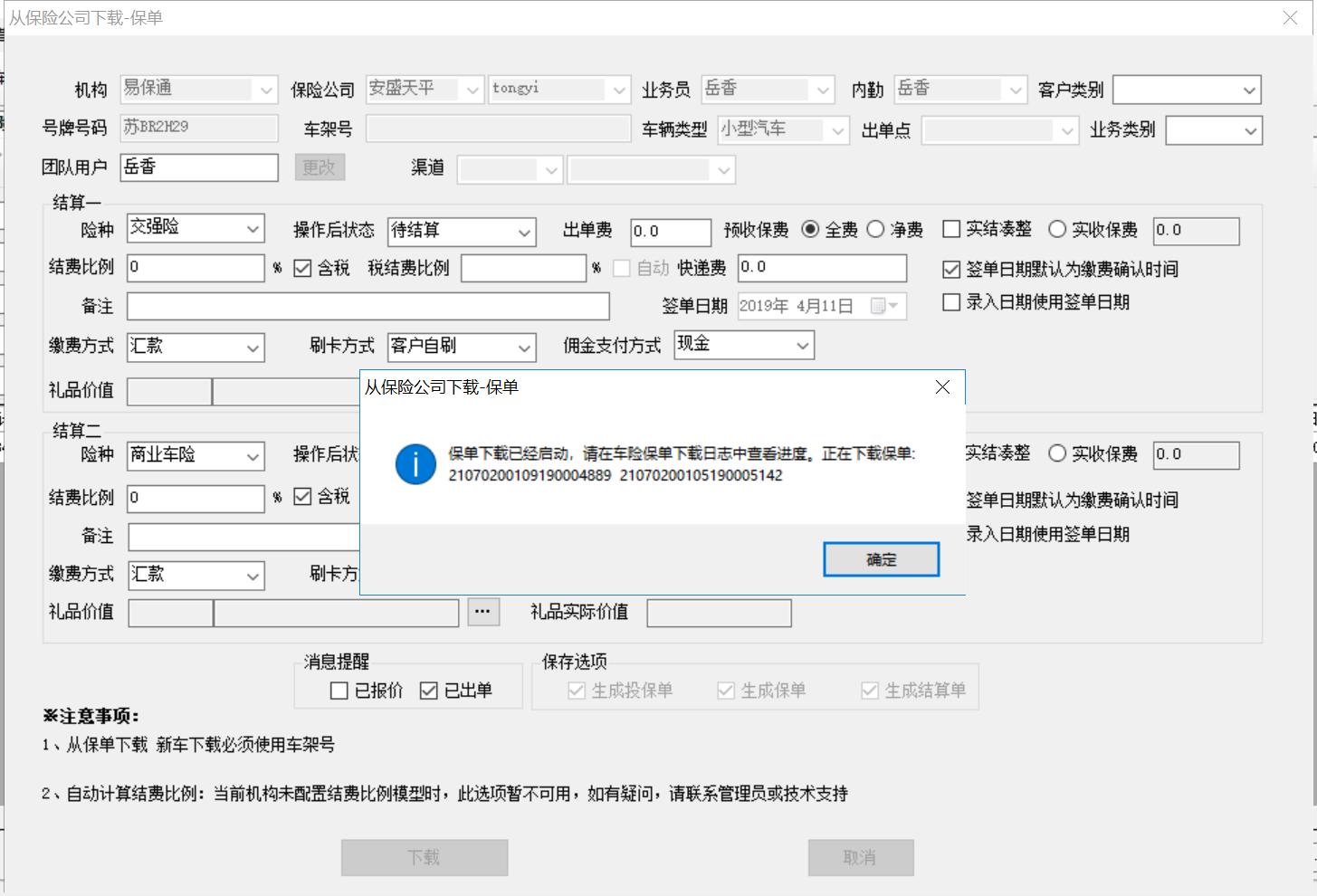Screen dimensions: 1317x896
Task: Open the 险种 dropdown showing 交强险
Action: [196, 228]
